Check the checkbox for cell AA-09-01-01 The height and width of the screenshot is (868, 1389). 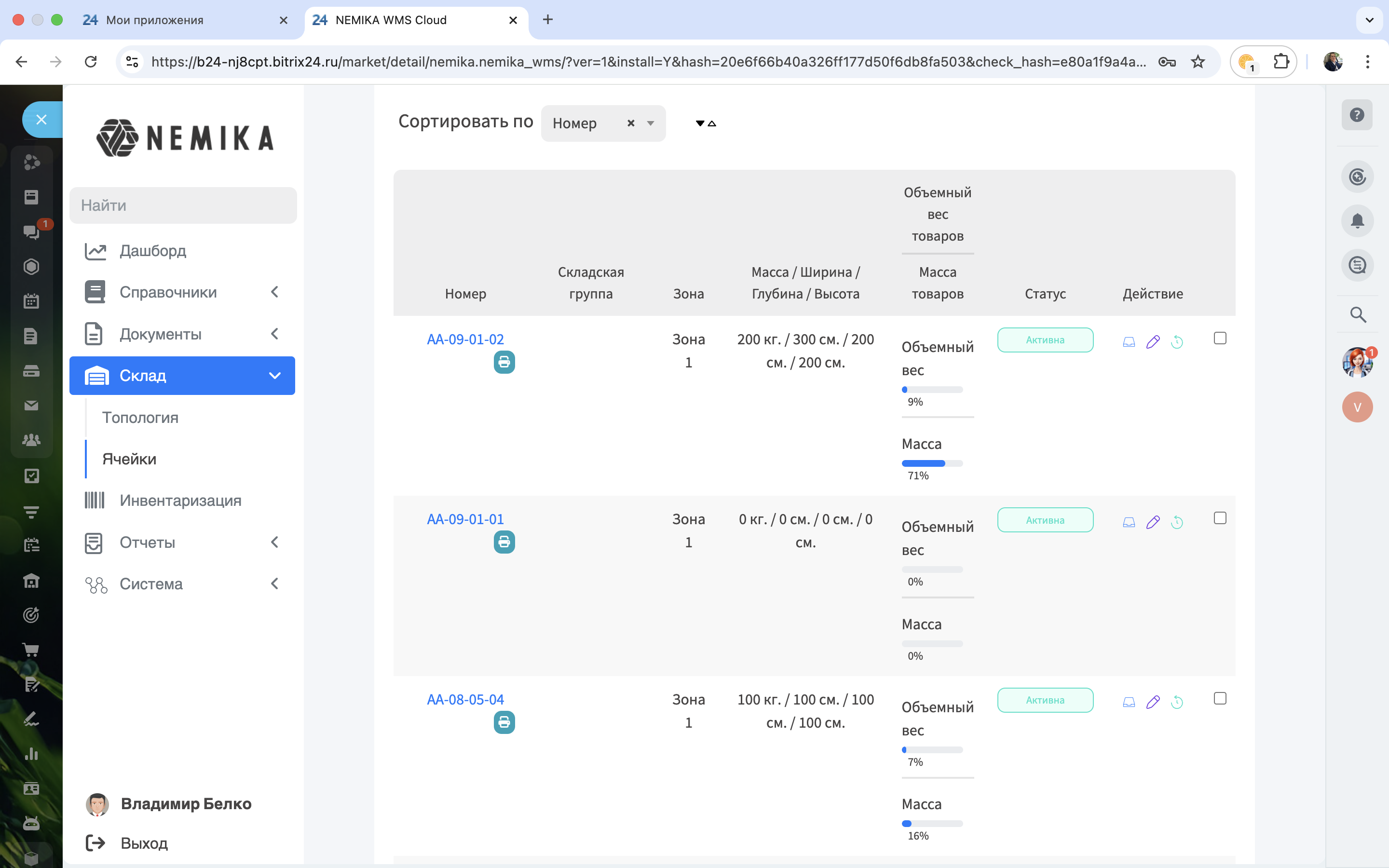(1220, 518)
